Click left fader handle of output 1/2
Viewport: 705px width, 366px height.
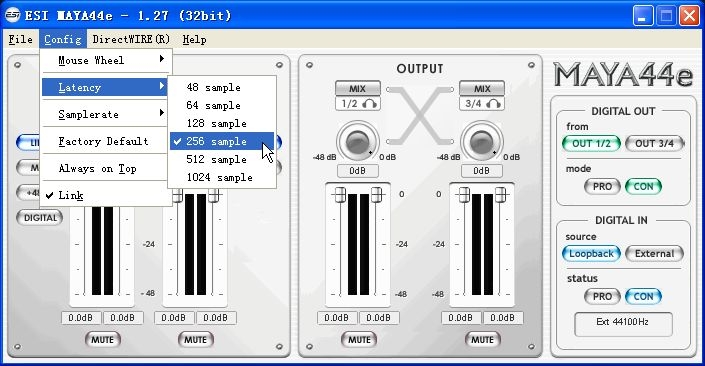[x=340, y=195]
